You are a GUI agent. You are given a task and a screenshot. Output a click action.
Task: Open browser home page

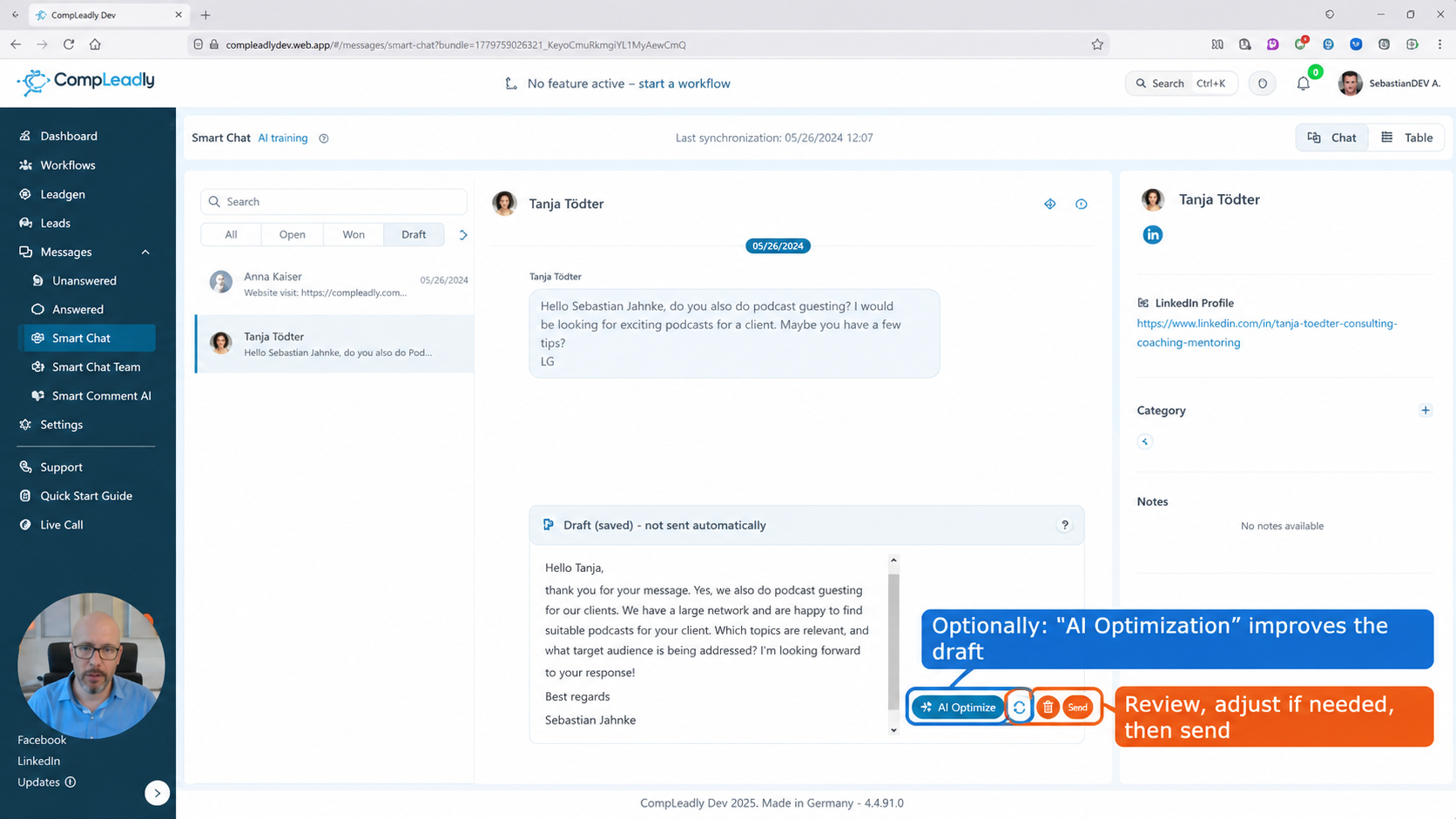[x=96, y=44]
